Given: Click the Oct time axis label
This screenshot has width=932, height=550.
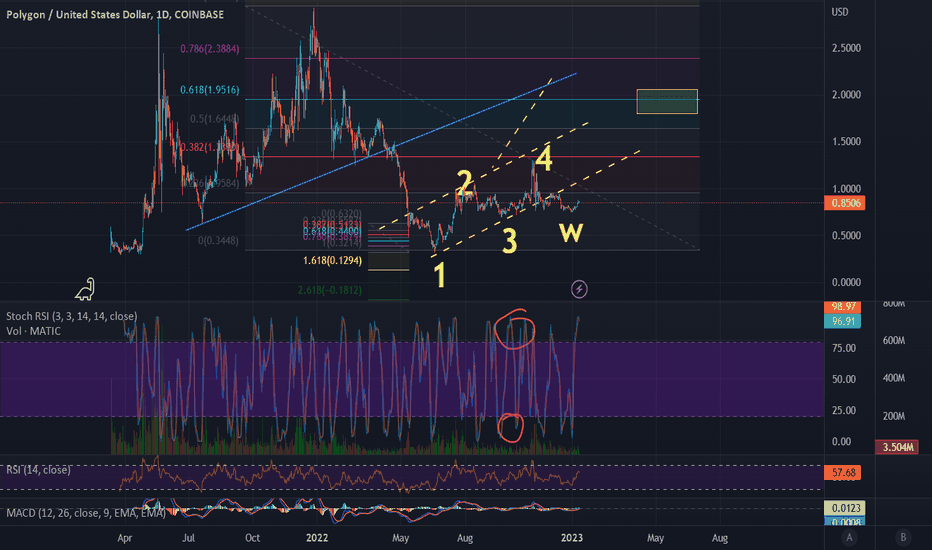Looking at the screenshot, I should [x=253, y=538].
